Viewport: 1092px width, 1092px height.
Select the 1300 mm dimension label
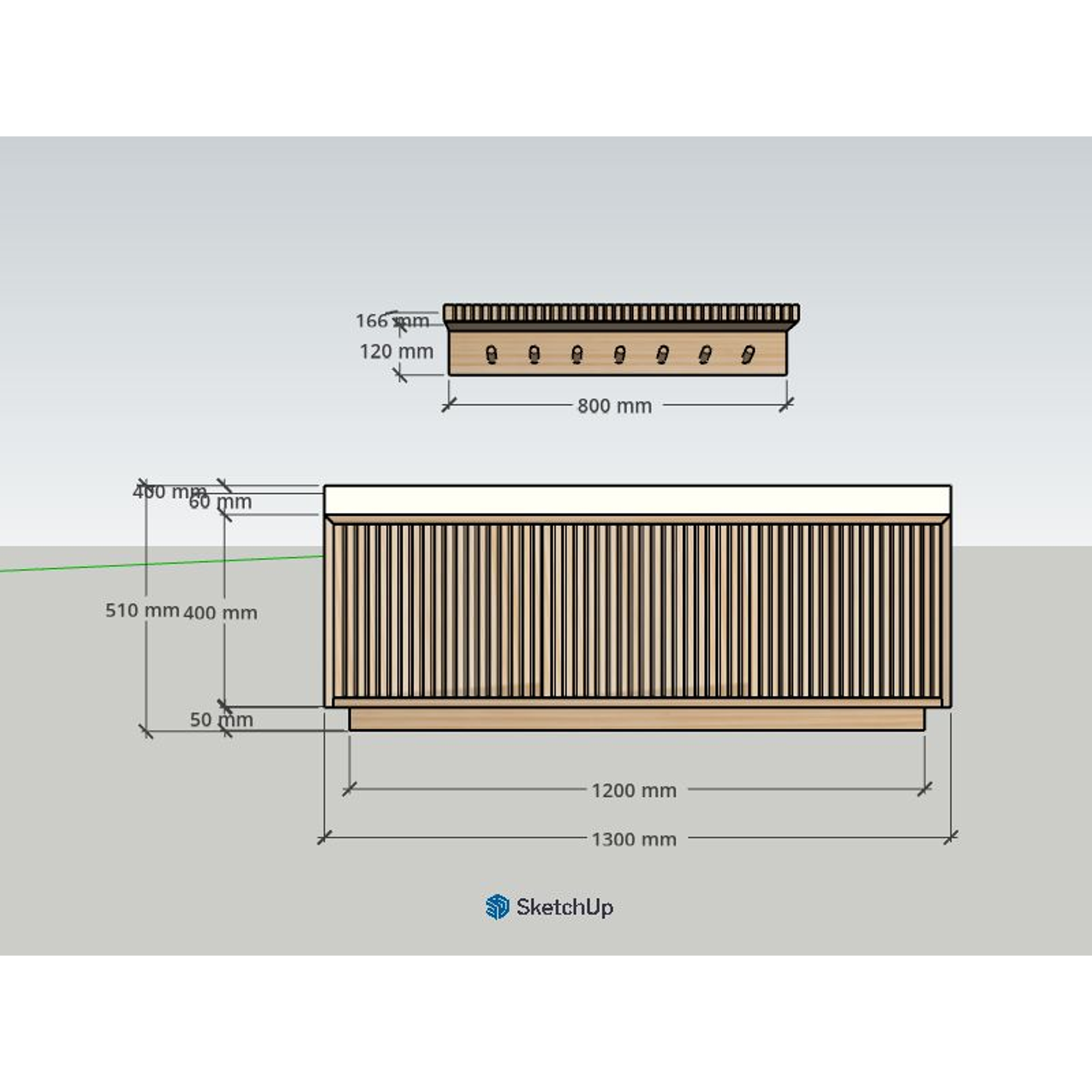pyautogui.click(x=634, y=839)
